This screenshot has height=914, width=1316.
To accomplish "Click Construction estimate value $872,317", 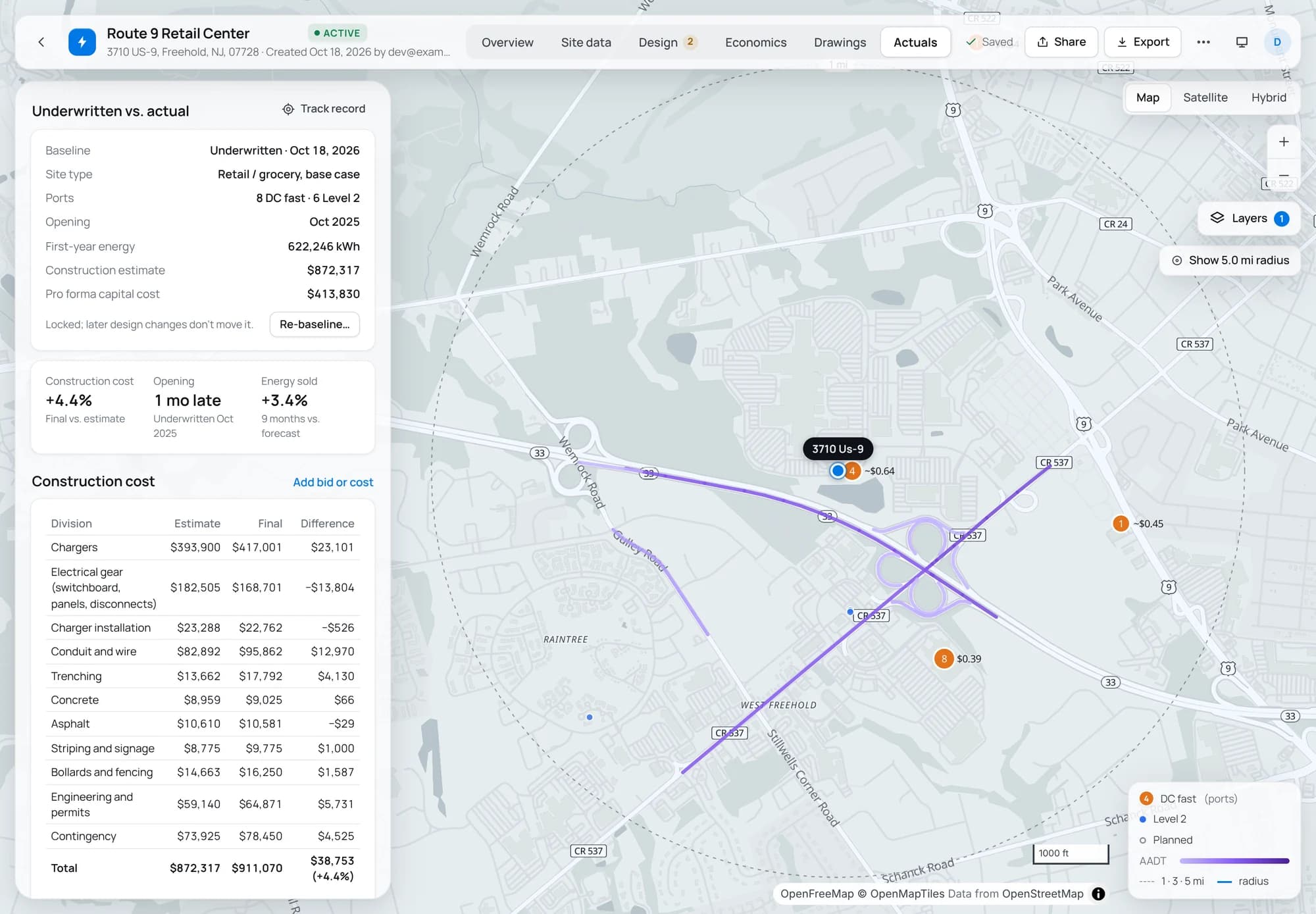I will [333, 270].
